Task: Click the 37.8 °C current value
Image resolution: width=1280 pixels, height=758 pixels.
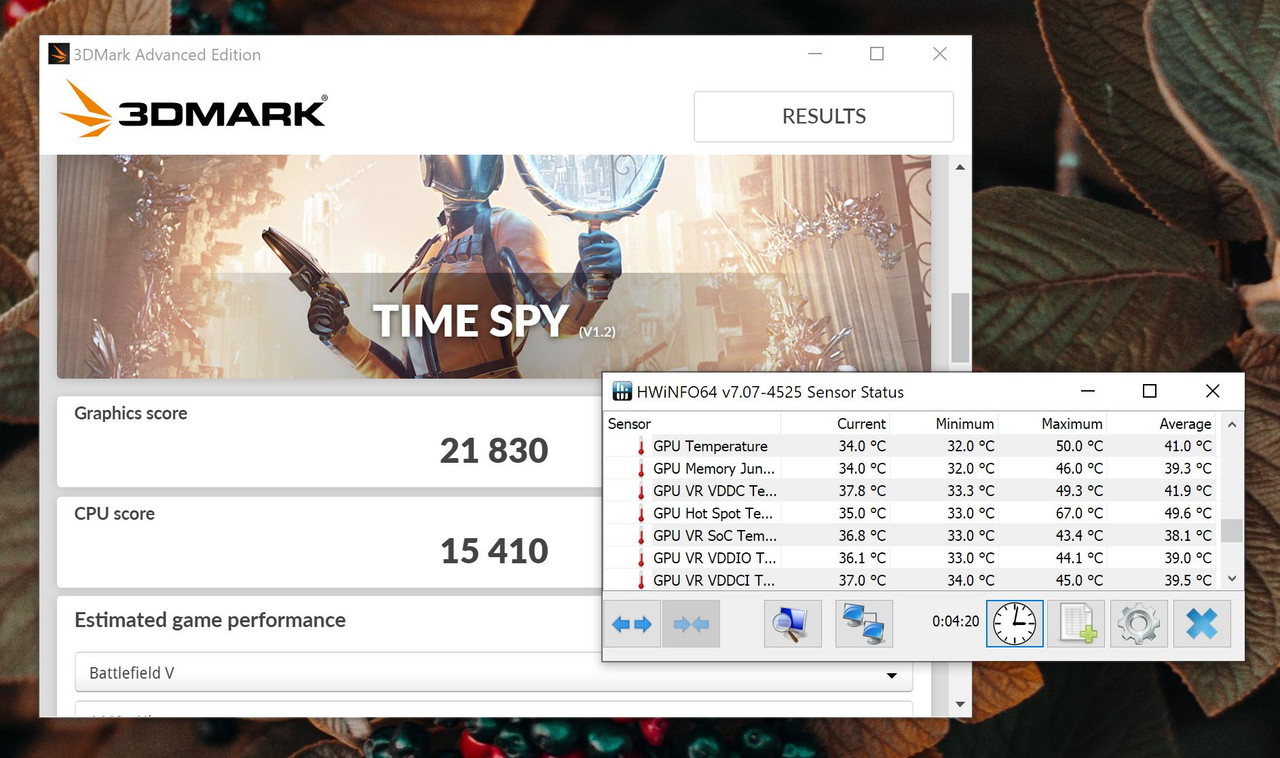Action: click(862, 491)
